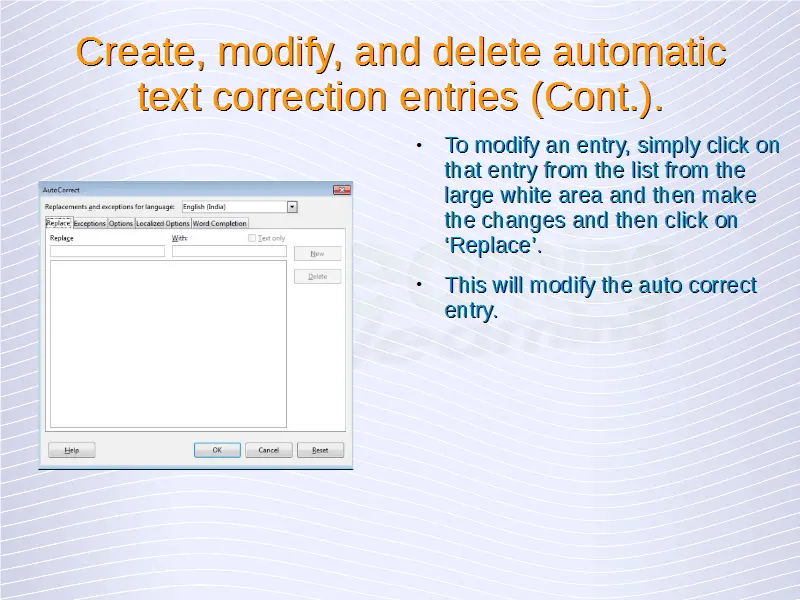Open the Exceptions tab
800x600 pixels.
[89, 224]
